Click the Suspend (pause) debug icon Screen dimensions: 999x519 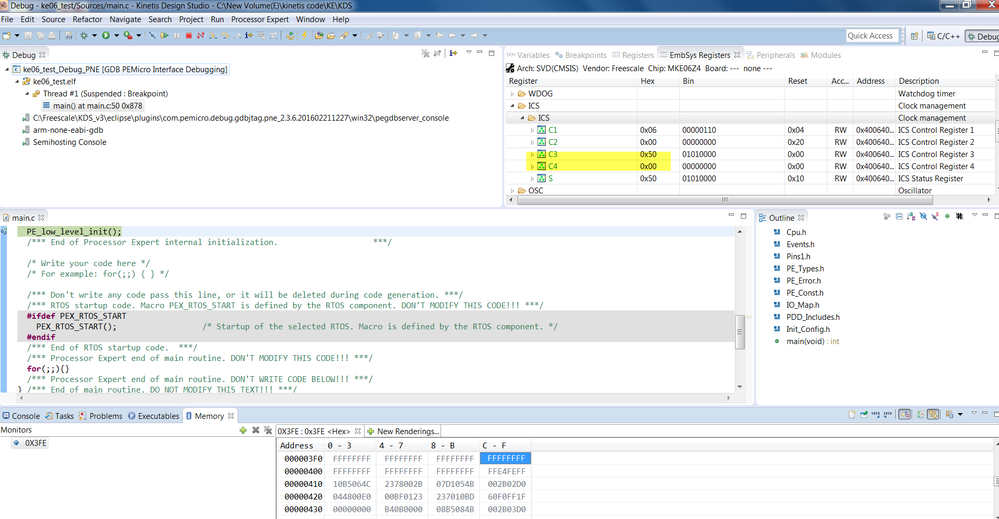coord(177,36)
